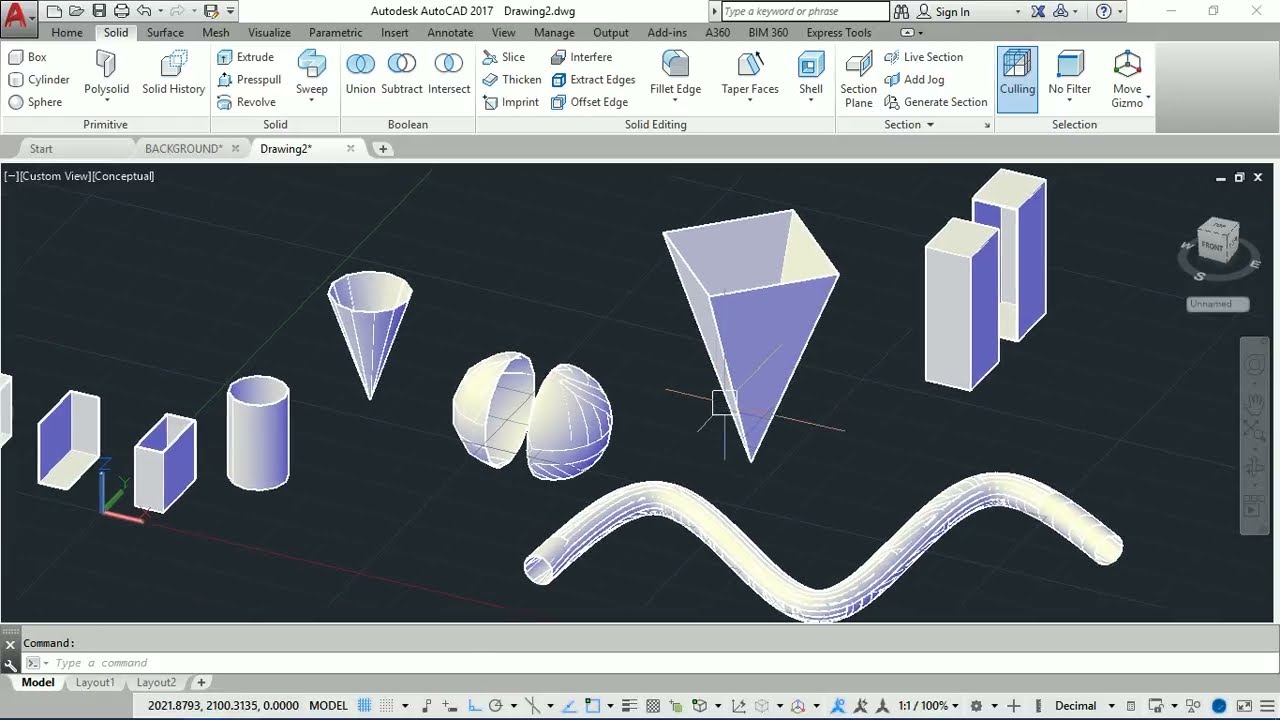Viewport: 1280px width, 720px height.
Task: Click the Polysolid tool icon
Action: 106,65
